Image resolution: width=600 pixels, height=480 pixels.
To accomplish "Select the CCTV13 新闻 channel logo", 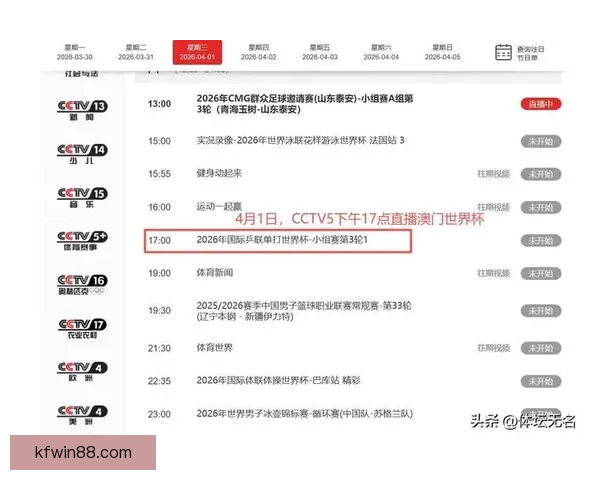I will click(x=82, y=110).
